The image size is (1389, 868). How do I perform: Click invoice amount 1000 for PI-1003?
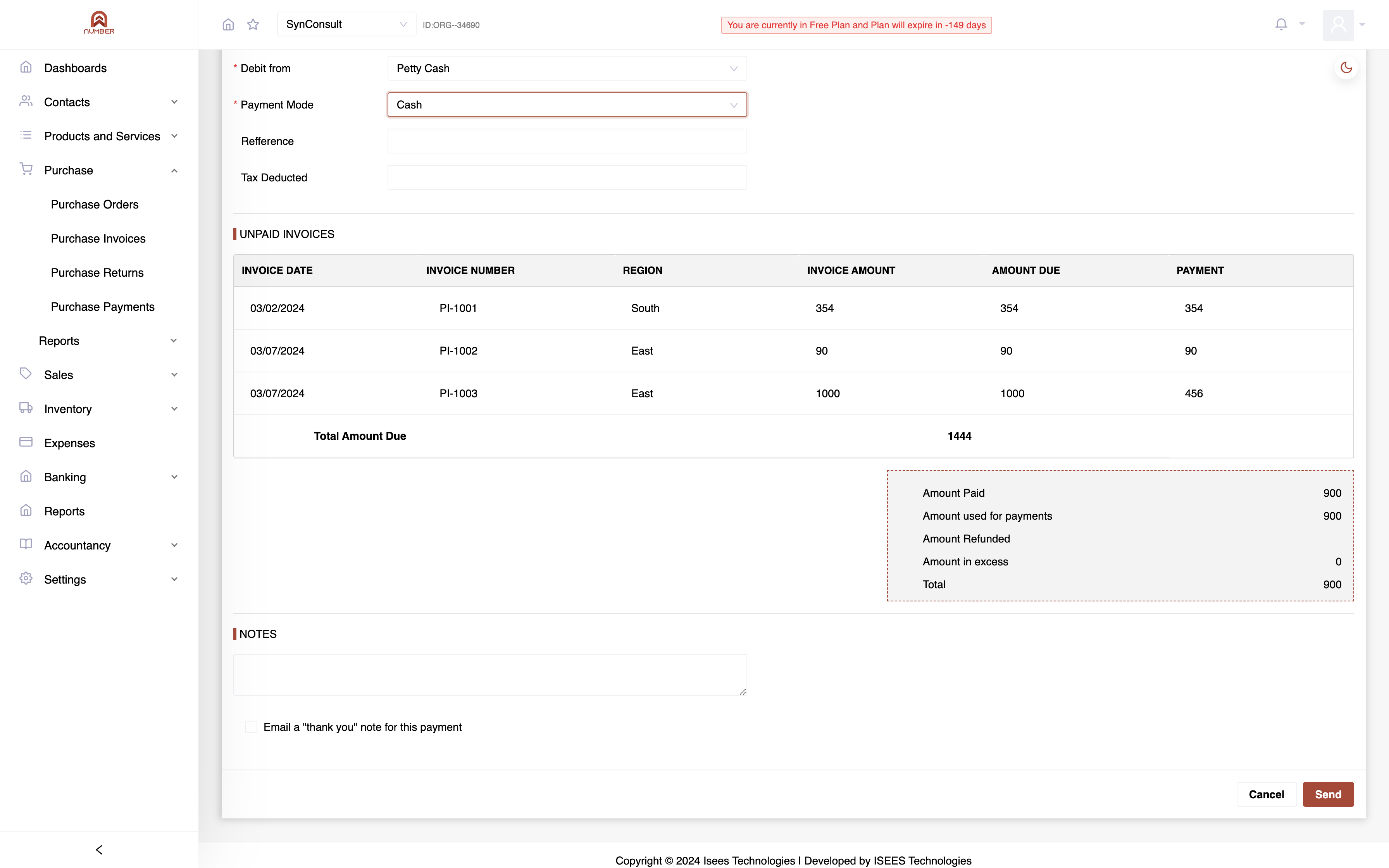coord(828,393)
